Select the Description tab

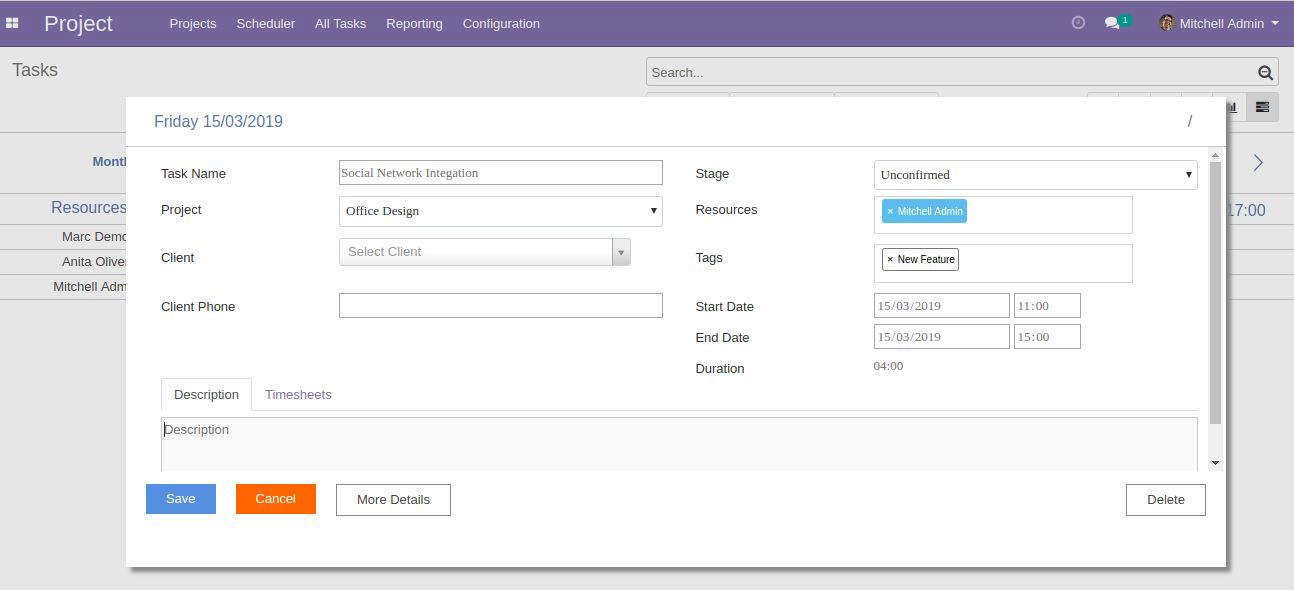coord(206,394)
